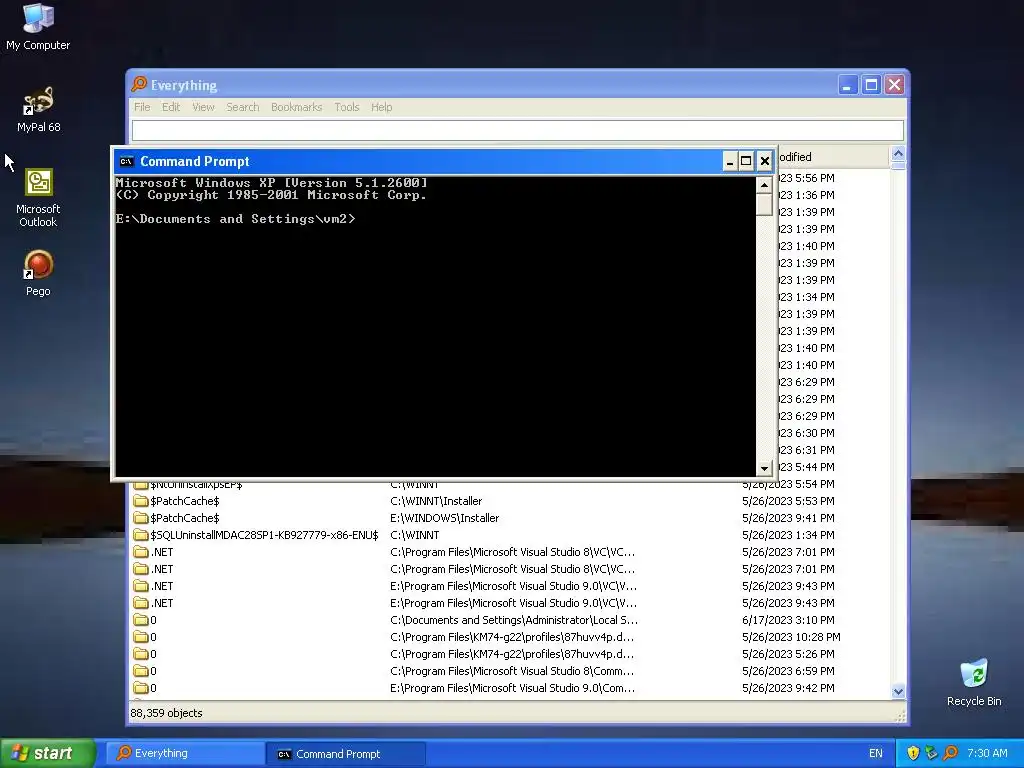
Task: Open Tools menu in Everything
Action: tap(347, 107)
